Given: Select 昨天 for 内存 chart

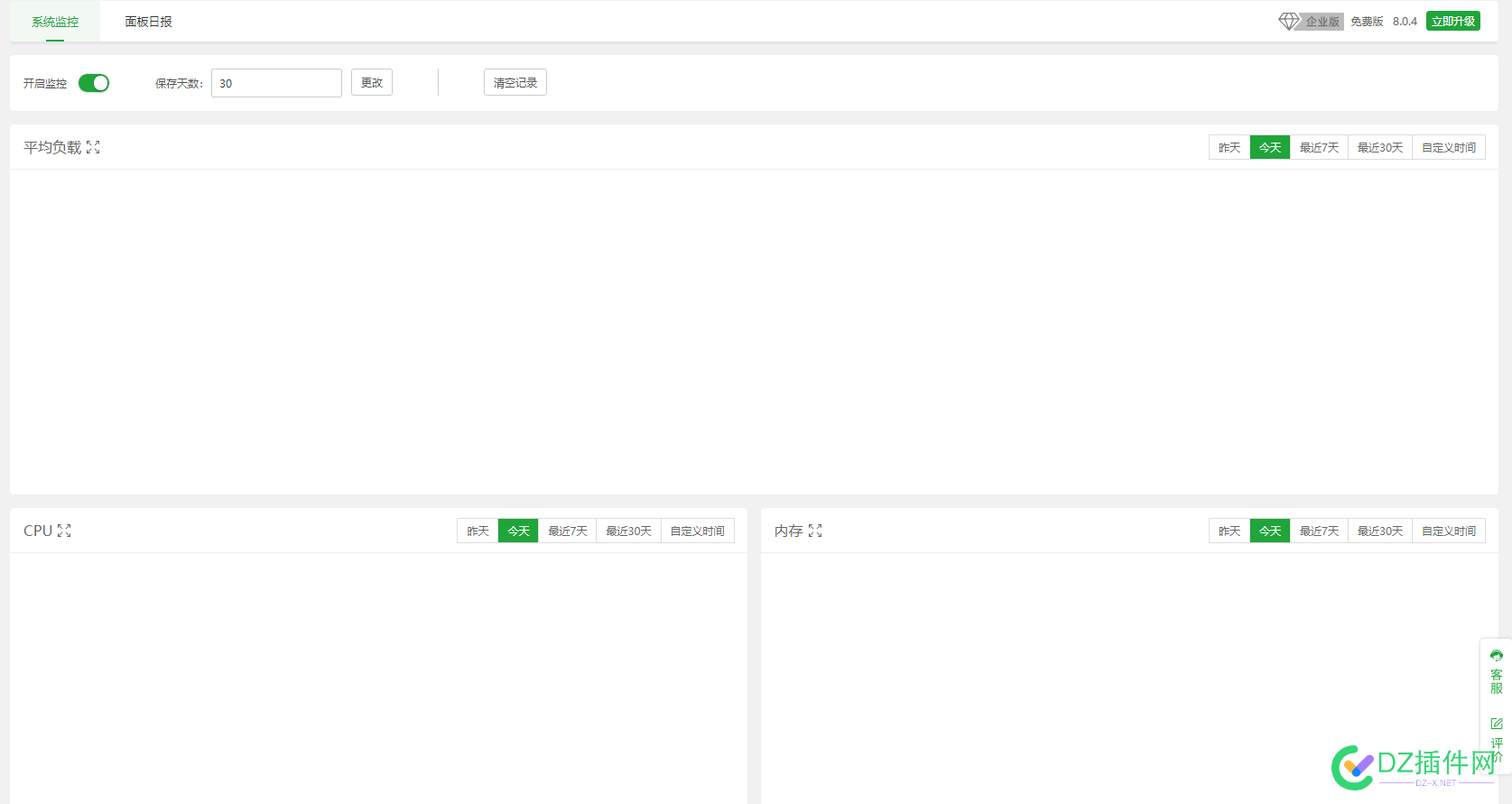Looking at the screenshot, I should pos(1229,531).
